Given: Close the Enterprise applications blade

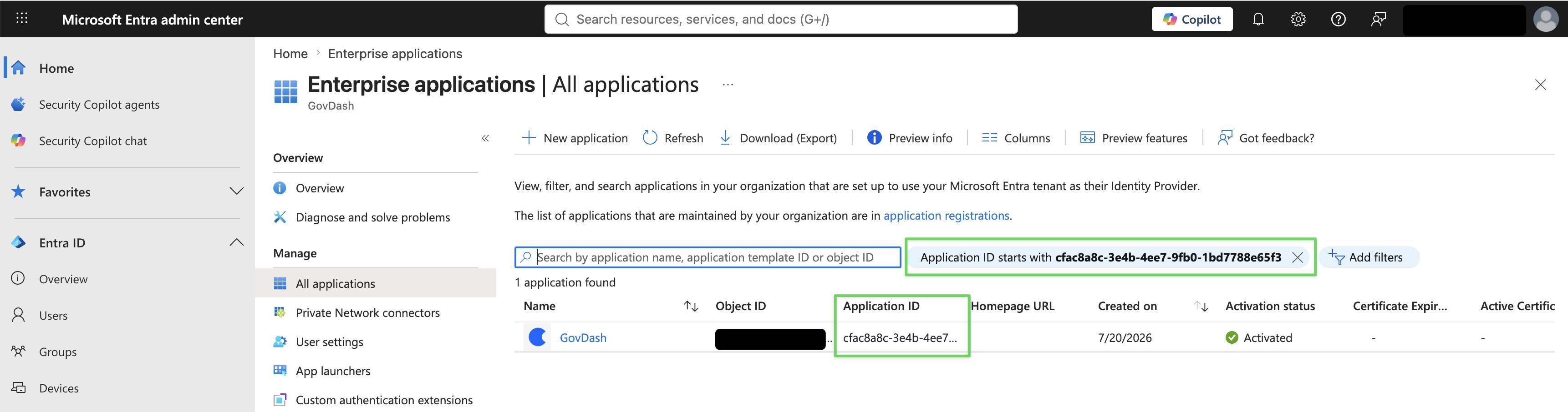Looking at the screenshot, I should [1540, 85].
